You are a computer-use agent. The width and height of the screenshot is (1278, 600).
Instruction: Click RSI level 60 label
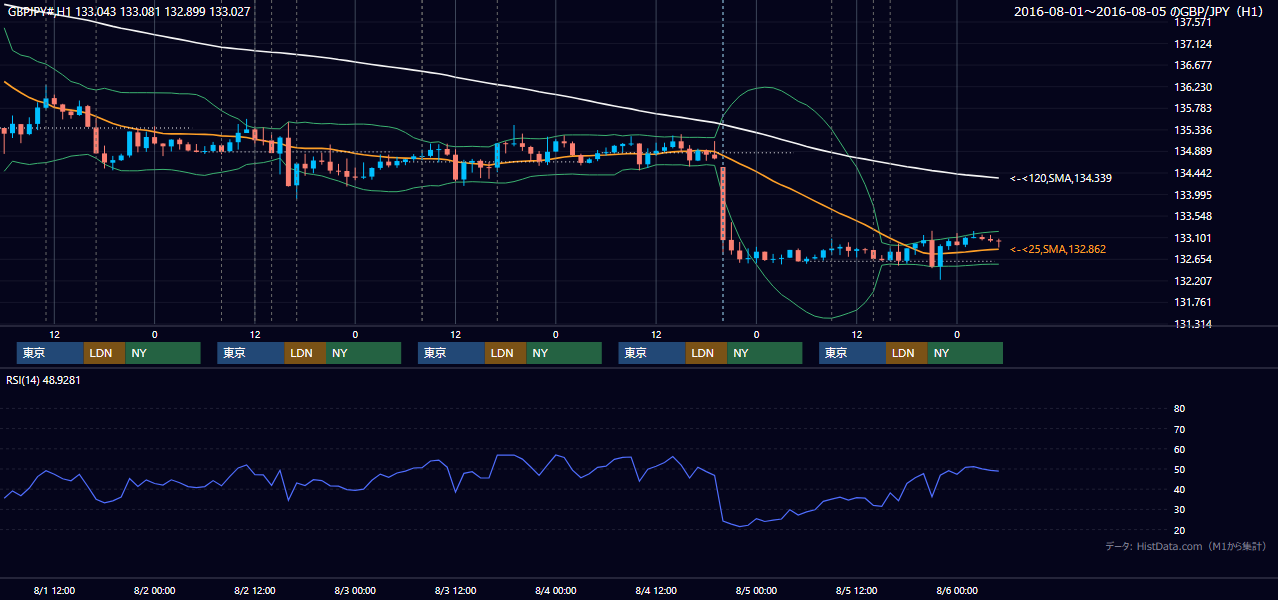[x=1179, y=449]
